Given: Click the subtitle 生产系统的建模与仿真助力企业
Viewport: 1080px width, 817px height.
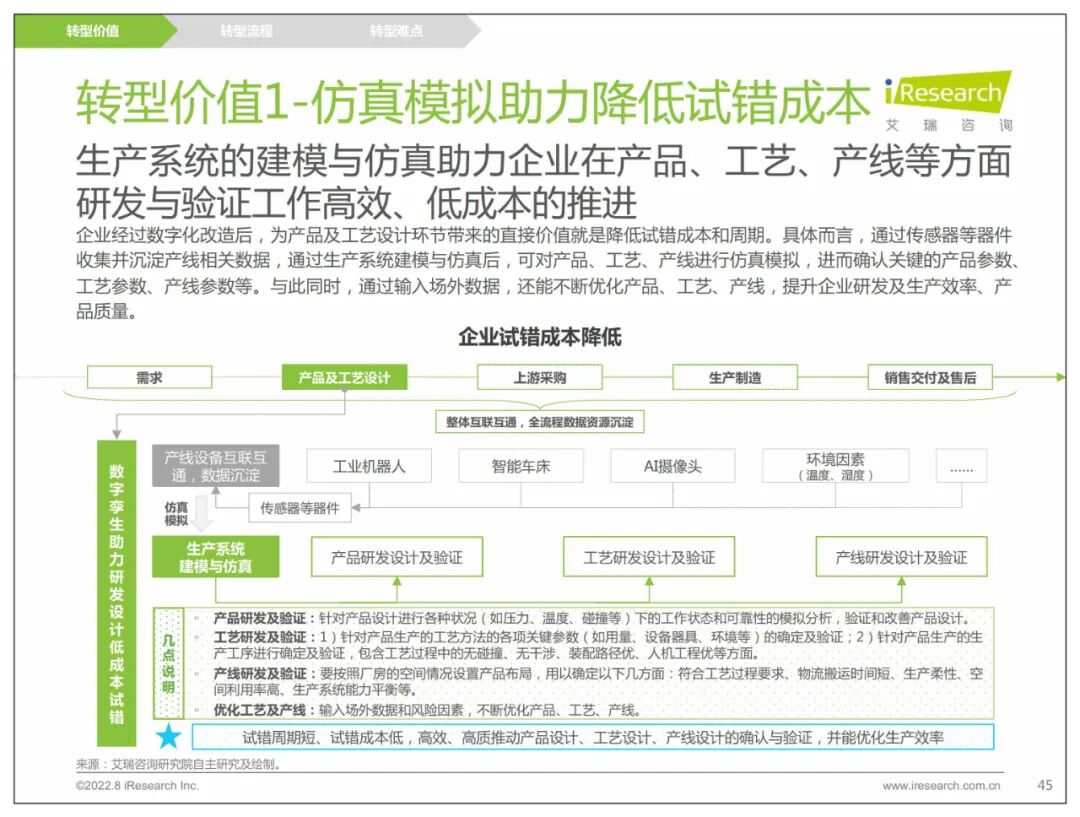Looking at the screenshot, I should pyautogui.click(x=543, y=181).
